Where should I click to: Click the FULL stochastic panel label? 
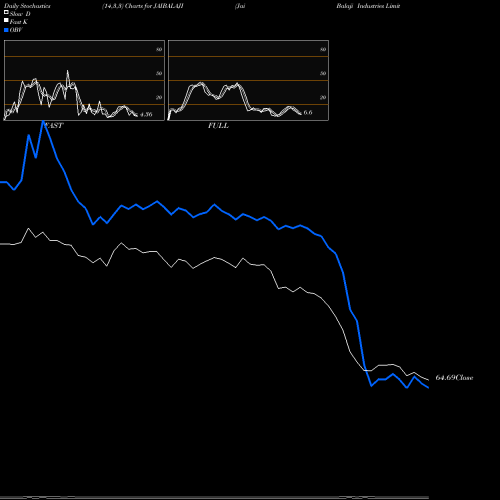tap(218, 126)
